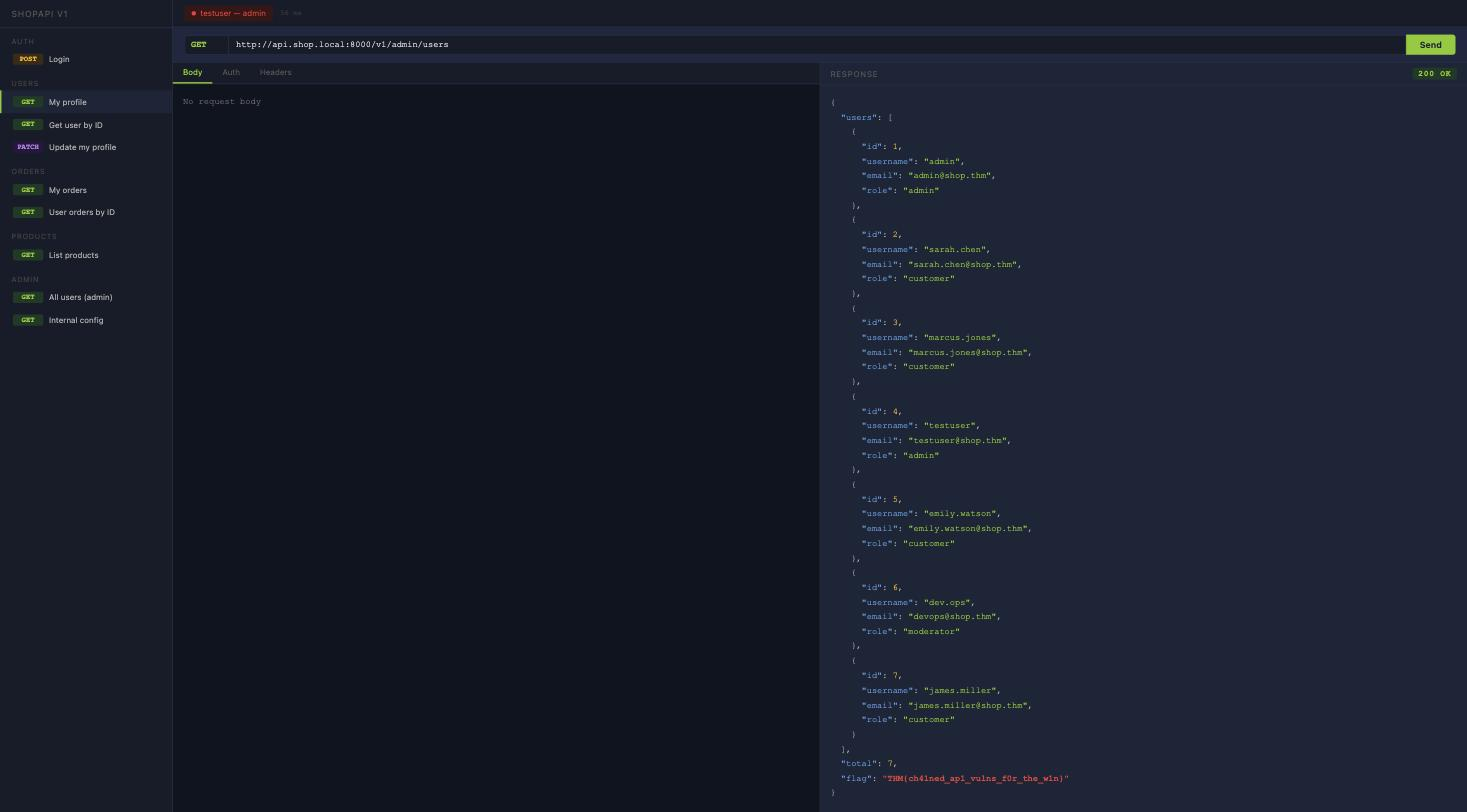The width and height of the screenshot is (1467, 812).
Task: Open the Login endpoint in the sidebar
Action: click(x=86, y=59)
